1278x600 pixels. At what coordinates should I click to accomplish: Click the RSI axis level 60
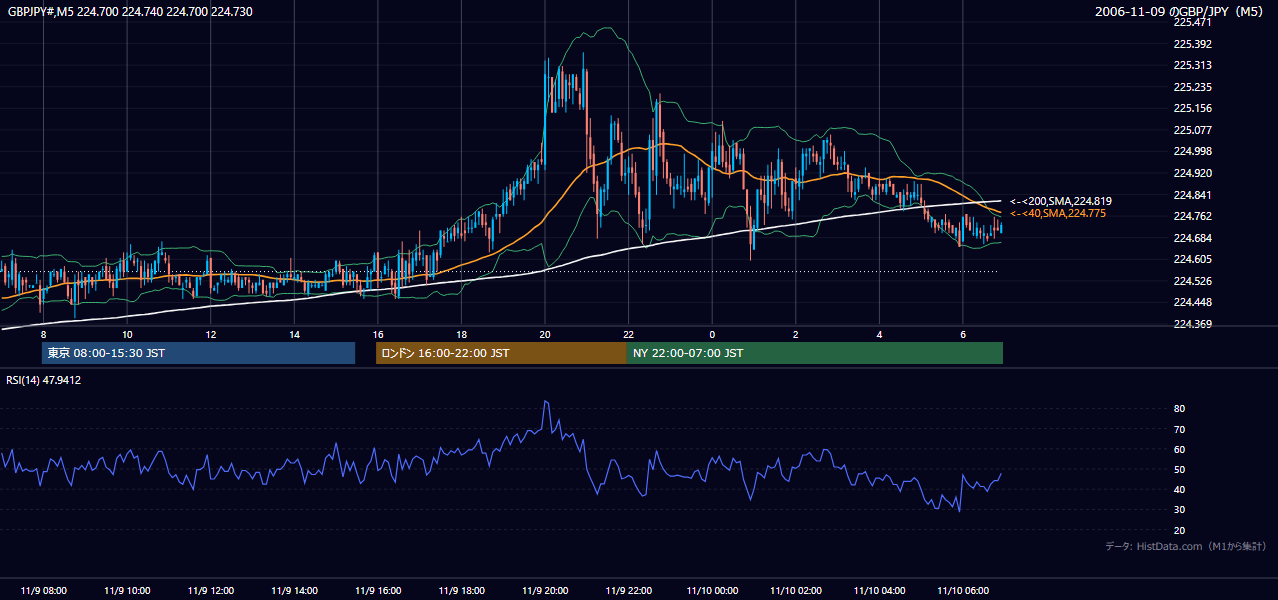coord(1180,449)
